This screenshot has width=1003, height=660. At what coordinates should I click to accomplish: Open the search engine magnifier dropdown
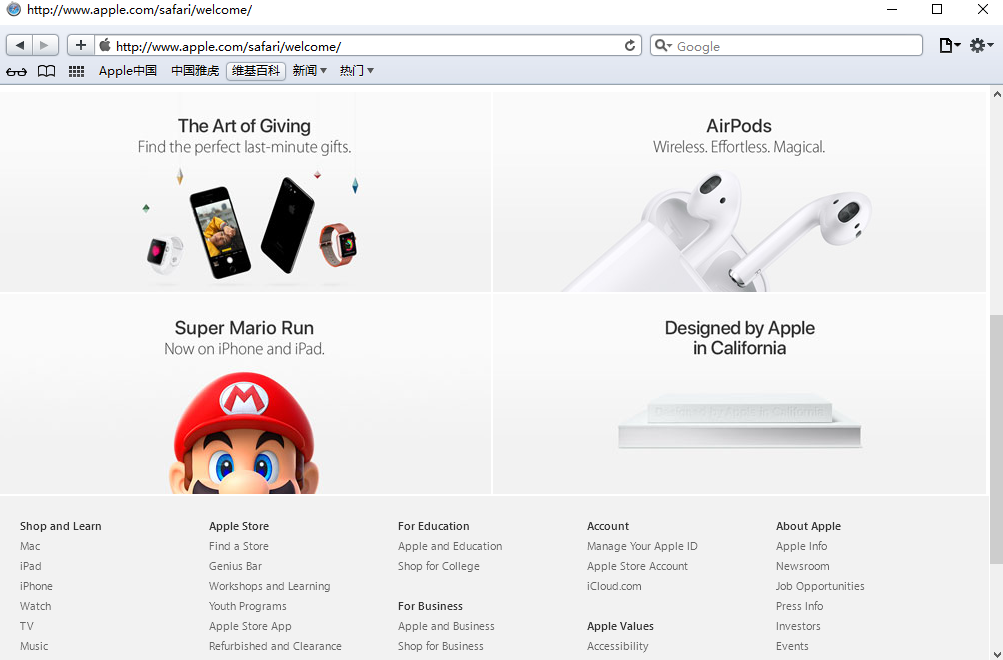(x=663, y=45)
